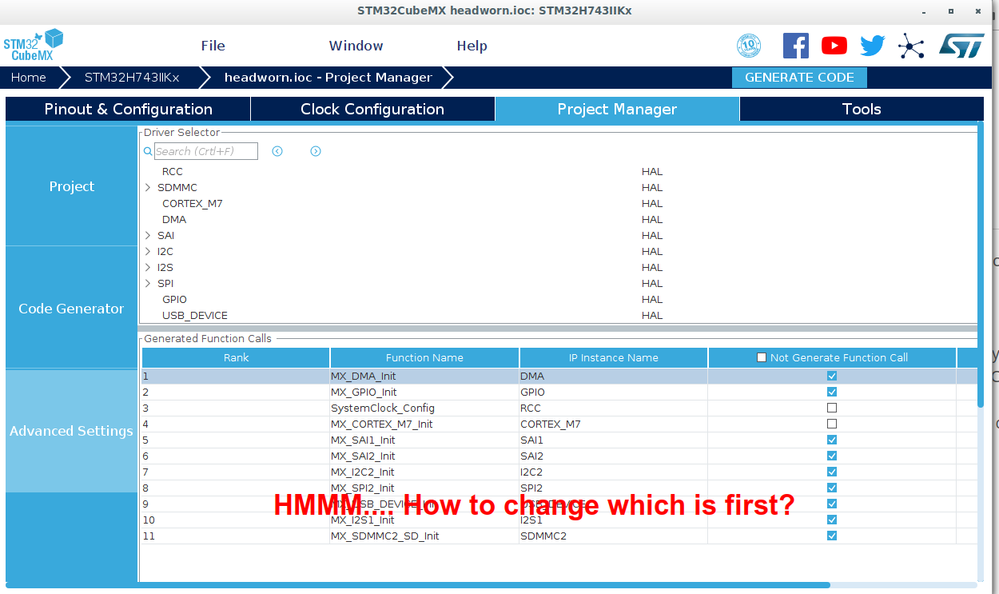Screen dimensions: 999x594
Task: Open the 10 years anniversary badge icon
Action: coord(749,46)
